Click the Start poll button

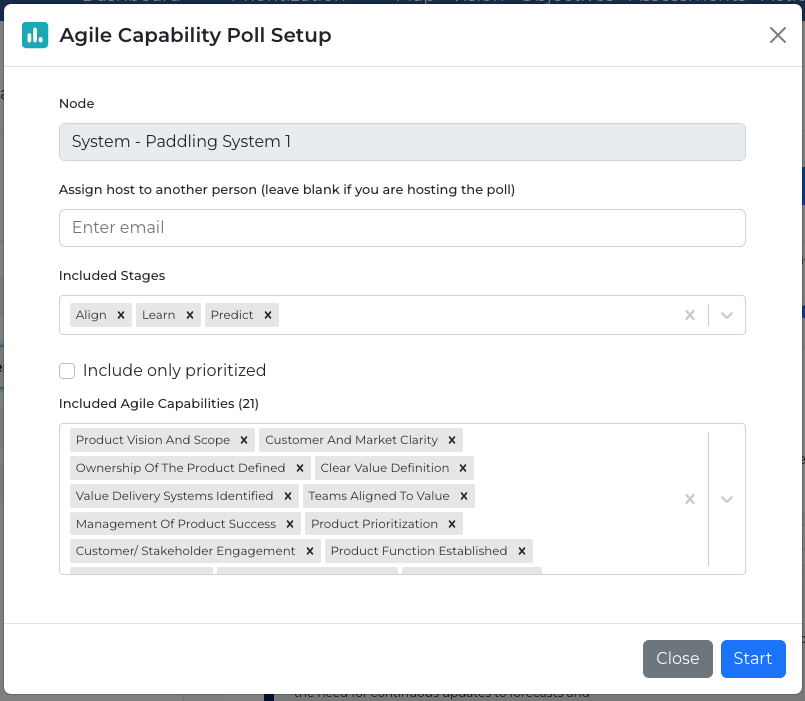click(753, 658)
